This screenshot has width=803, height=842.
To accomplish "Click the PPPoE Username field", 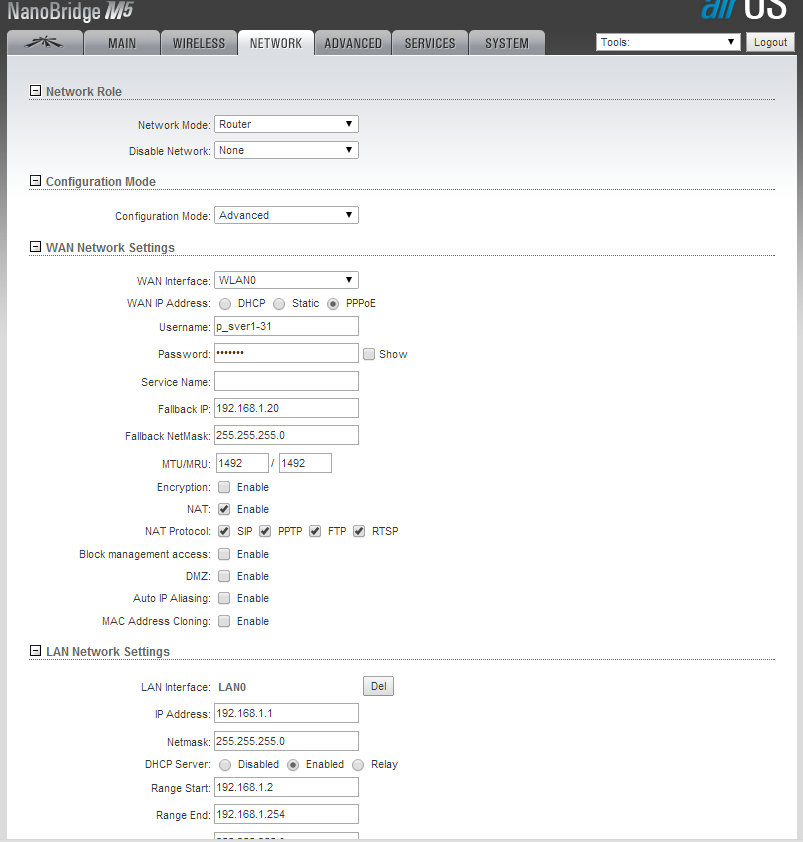I will [x=286, y=326].
